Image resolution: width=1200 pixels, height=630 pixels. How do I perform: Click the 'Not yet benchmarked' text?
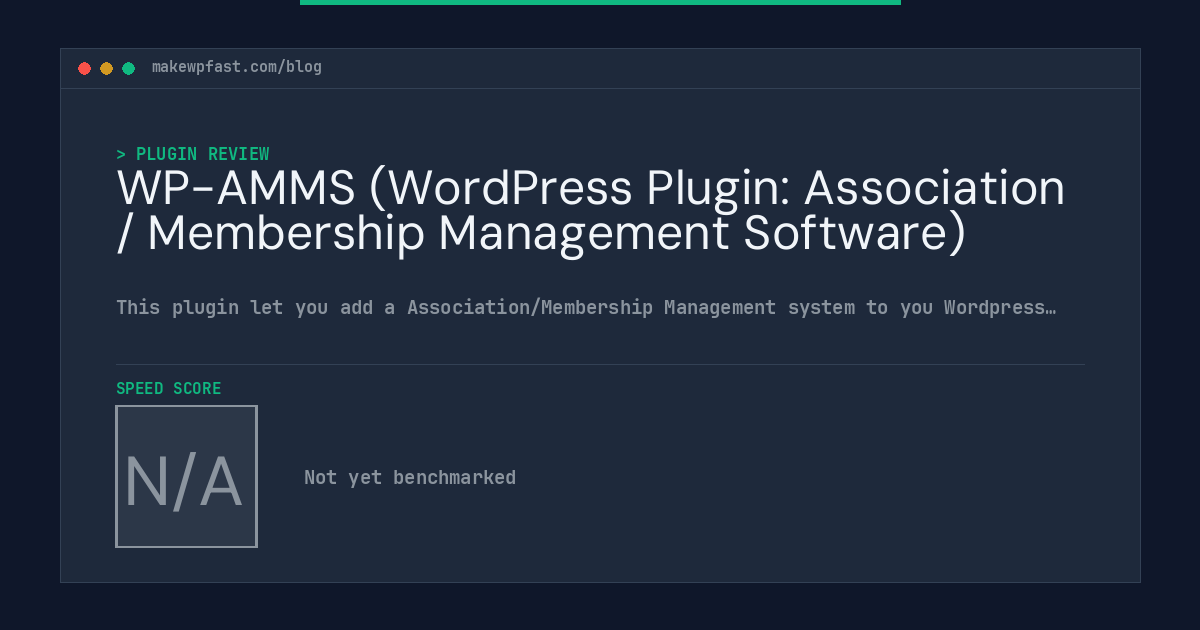(410, 477)
